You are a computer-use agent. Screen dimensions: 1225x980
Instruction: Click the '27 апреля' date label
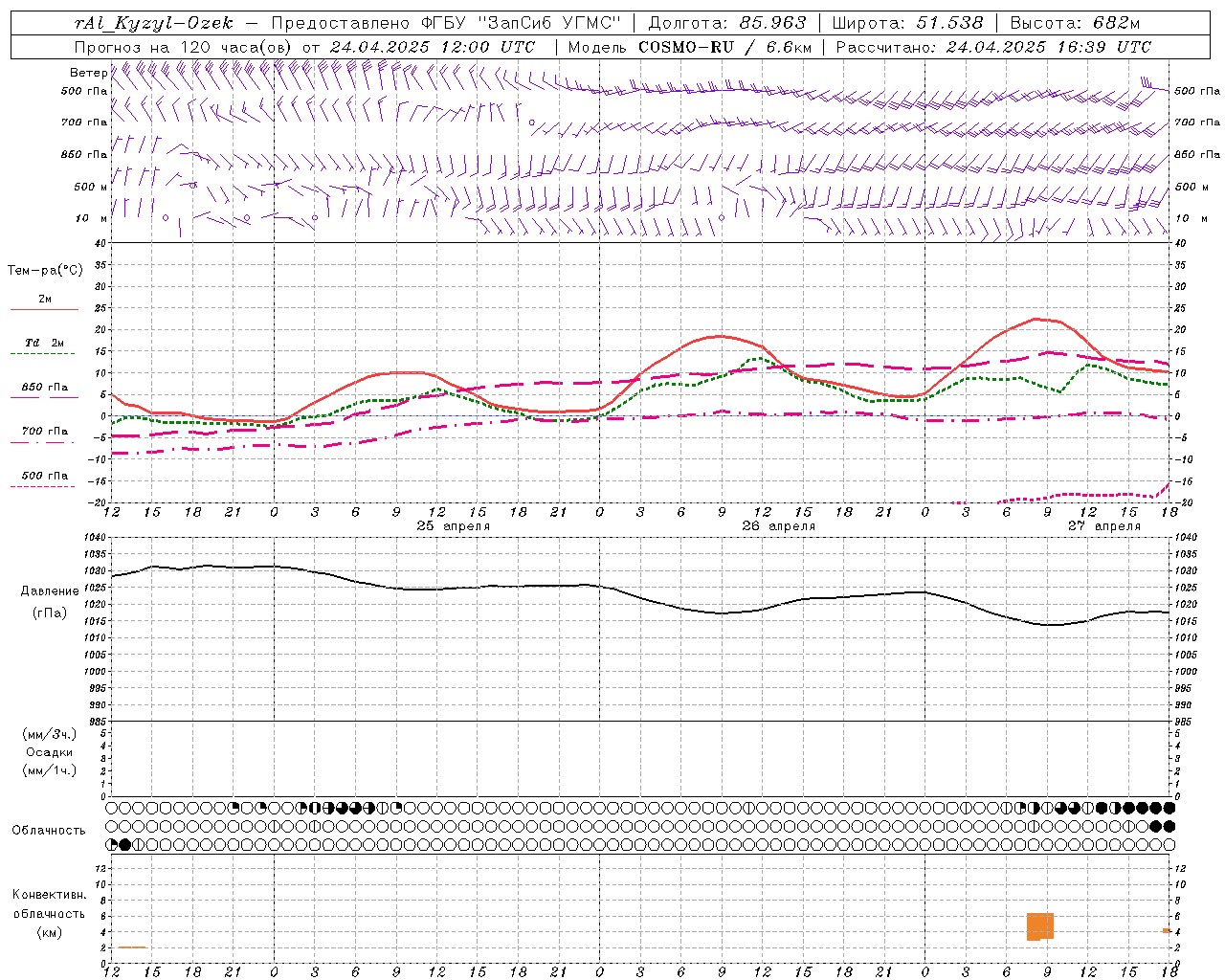(1103, 525)
